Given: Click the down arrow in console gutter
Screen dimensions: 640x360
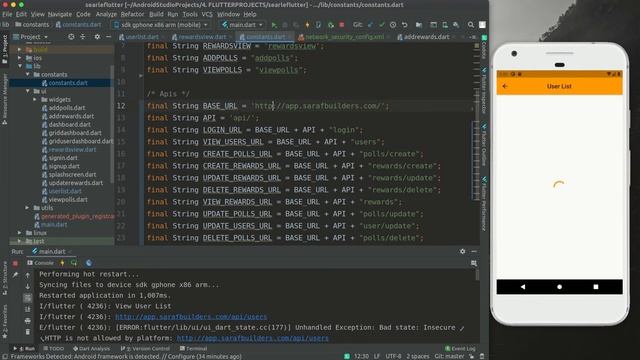Looking at the screenshot, I should click(x=27, y=287).
